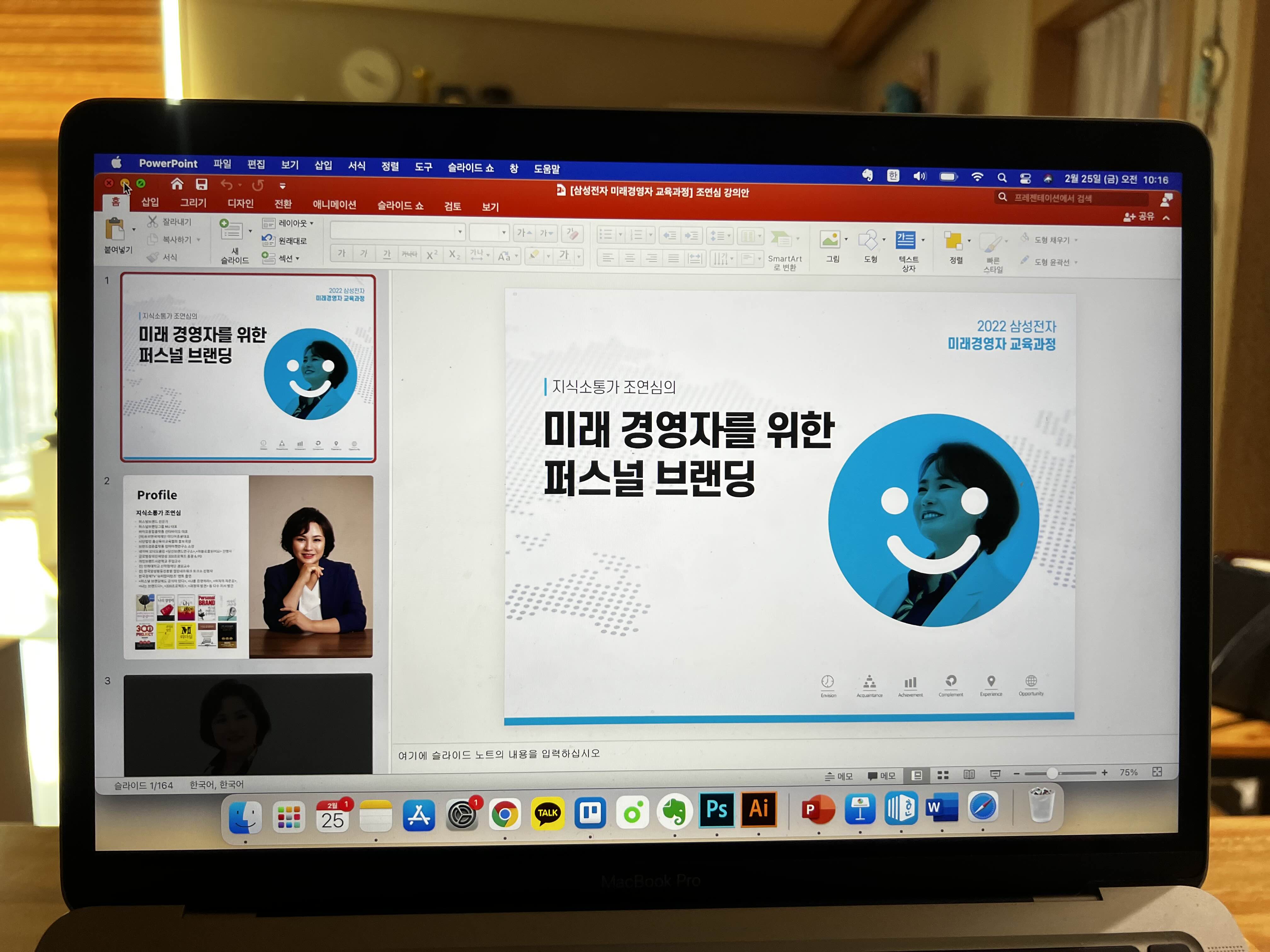The image size is (1270, 952).
Task: Insert a picture with 그림 icon
Action: tap(830, 240)
